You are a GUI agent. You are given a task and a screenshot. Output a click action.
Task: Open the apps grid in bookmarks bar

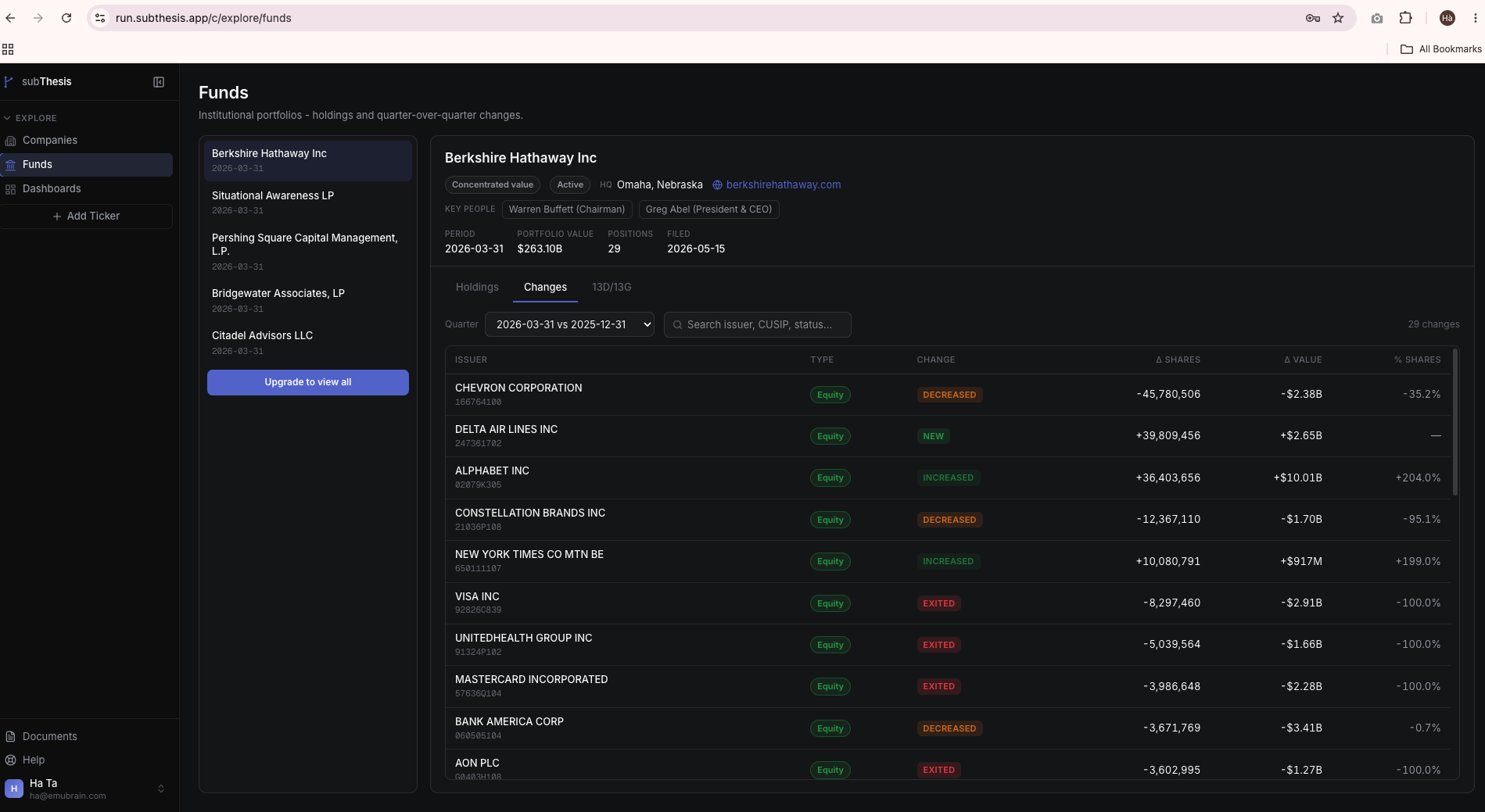[8, 49]
